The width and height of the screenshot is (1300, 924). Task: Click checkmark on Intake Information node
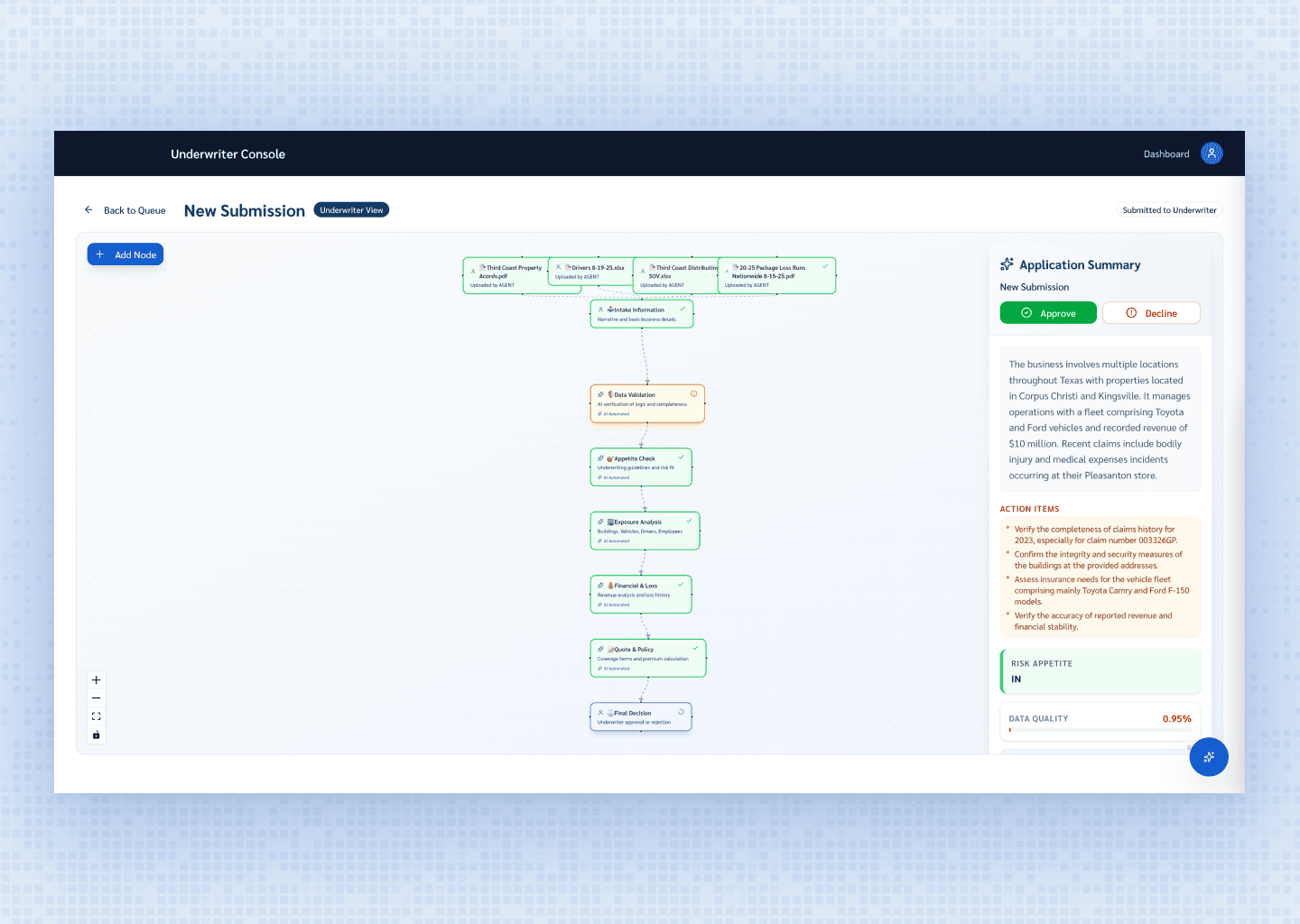682,310
